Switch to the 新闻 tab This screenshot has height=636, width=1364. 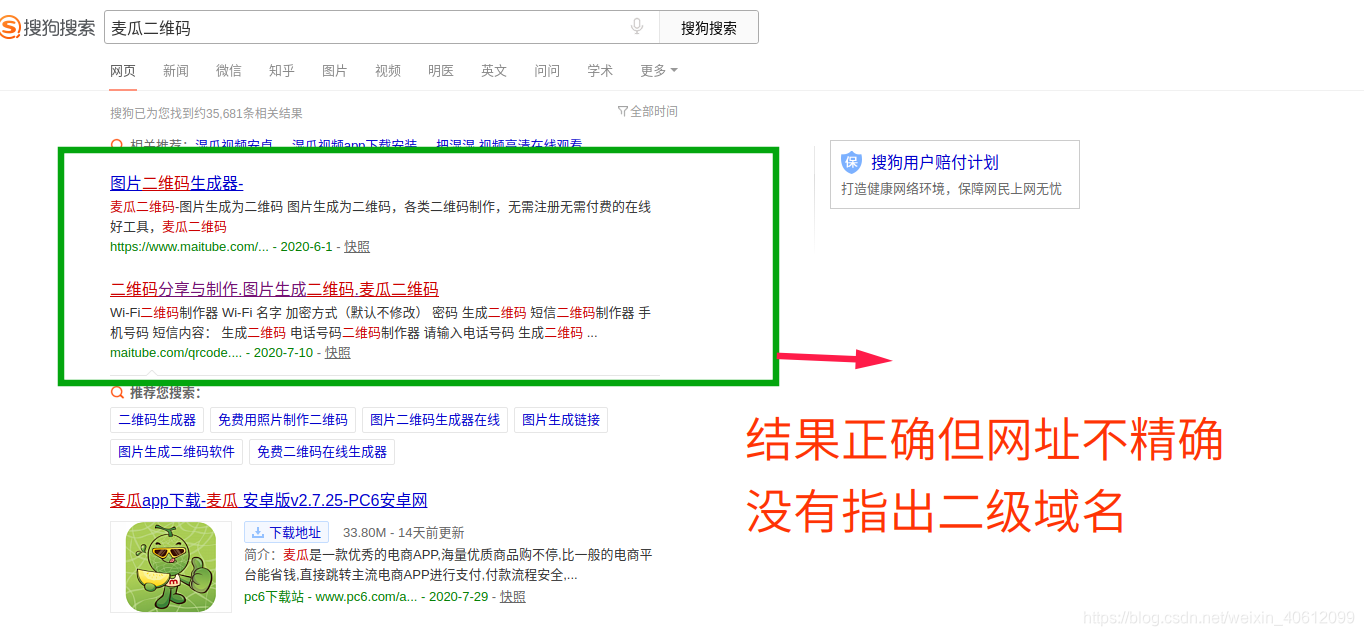(176, 71)
